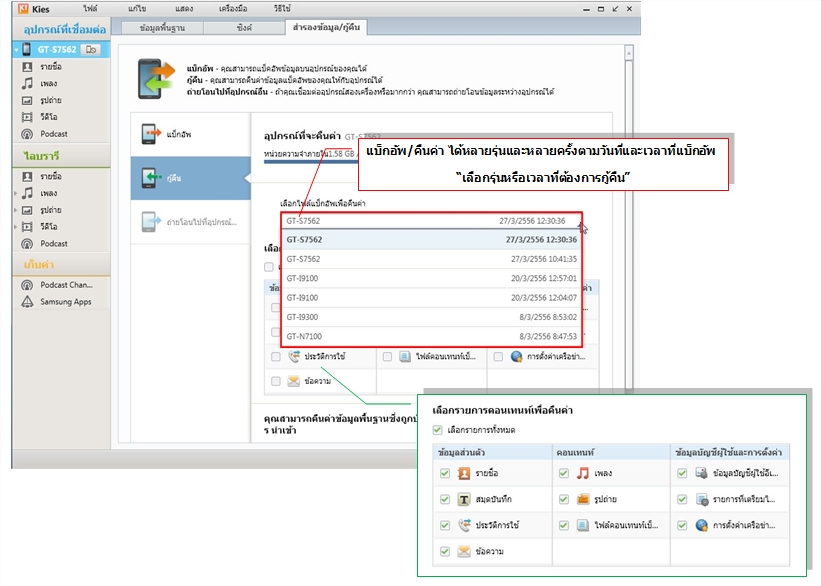This screenshot has height=586, width=821.
Task: Uncheck the call history checkbox in popup
Action: click(445, 525)
